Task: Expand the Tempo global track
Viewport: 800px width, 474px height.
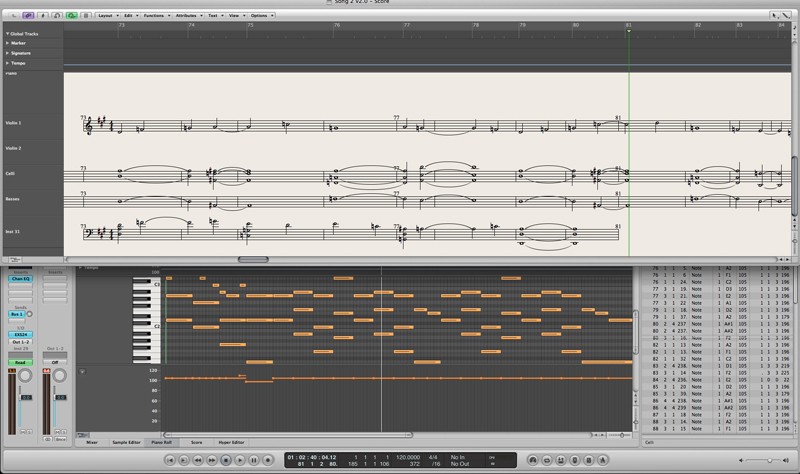Action: [x=7, y=63]
